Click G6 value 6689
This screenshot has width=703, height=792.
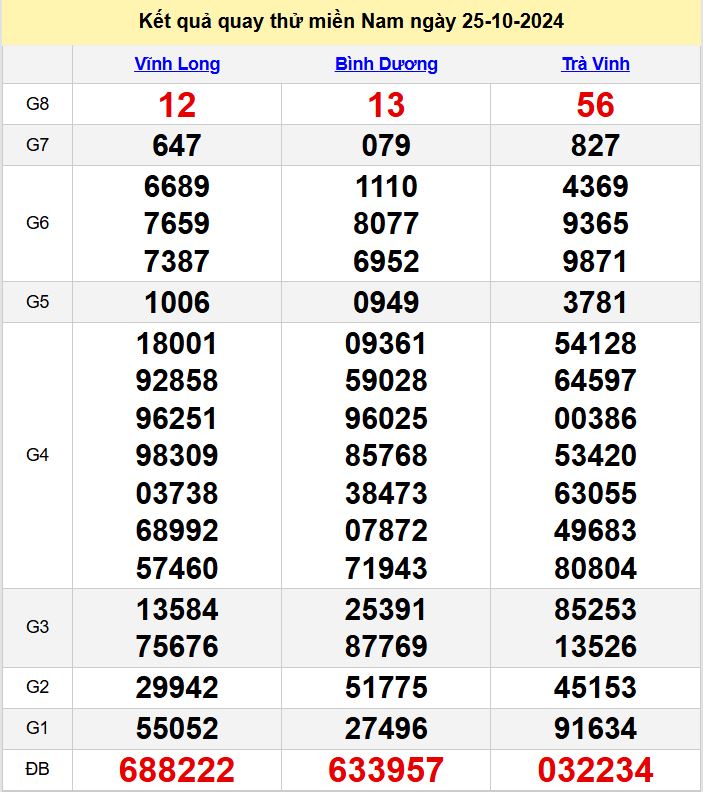click(x=177, y=186)
